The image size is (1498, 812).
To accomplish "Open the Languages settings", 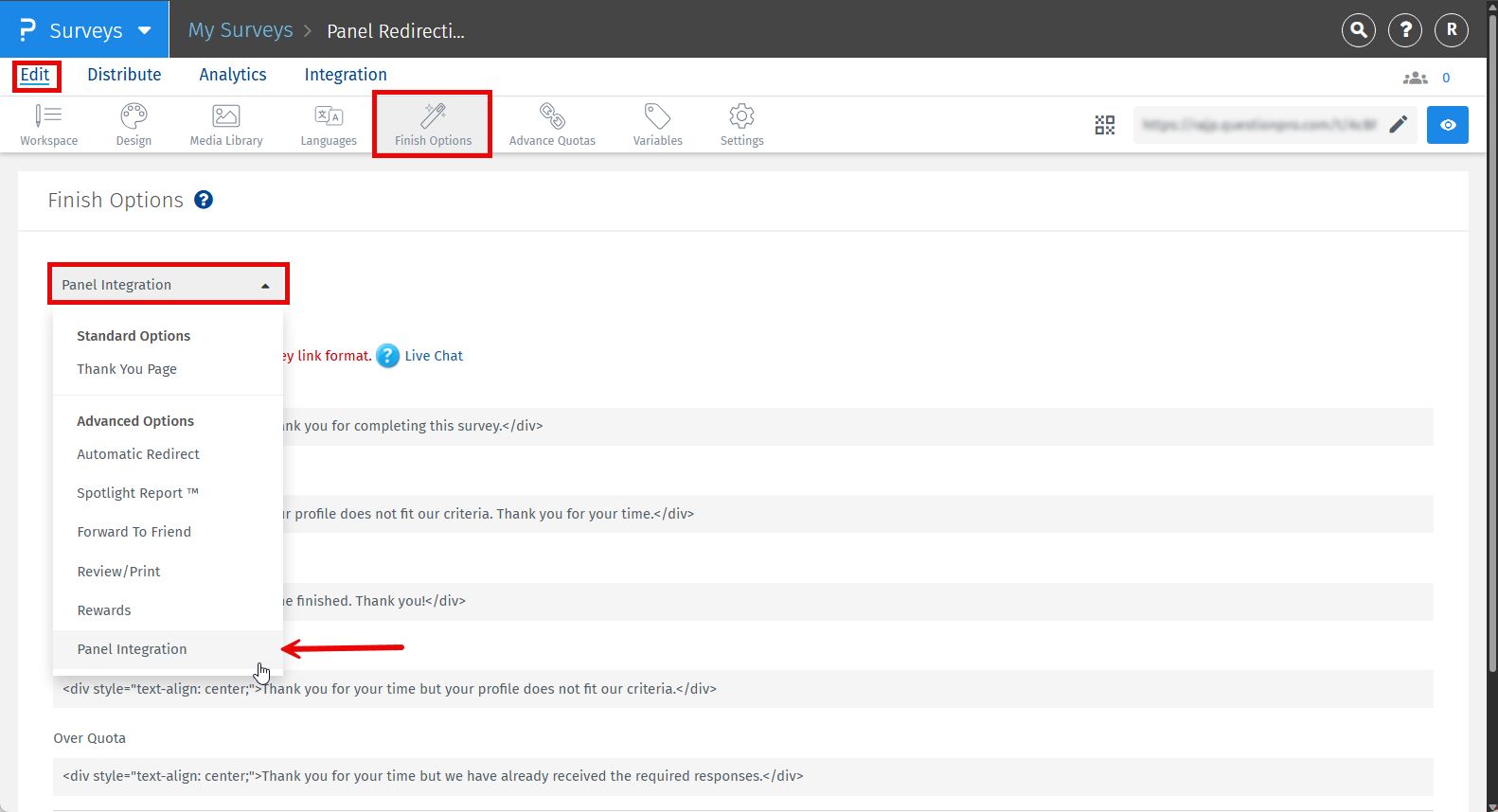I will (329, 125).
